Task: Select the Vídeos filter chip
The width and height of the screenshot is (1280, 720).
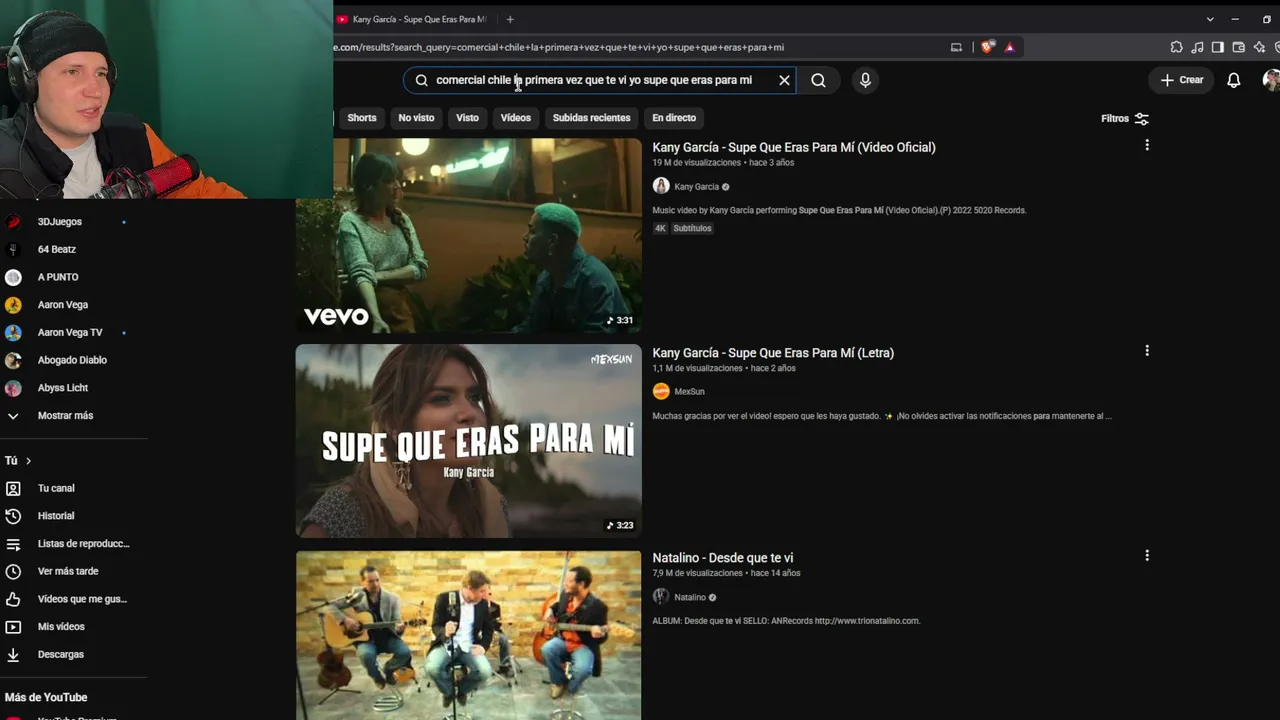Action: [x=516, y=118]
